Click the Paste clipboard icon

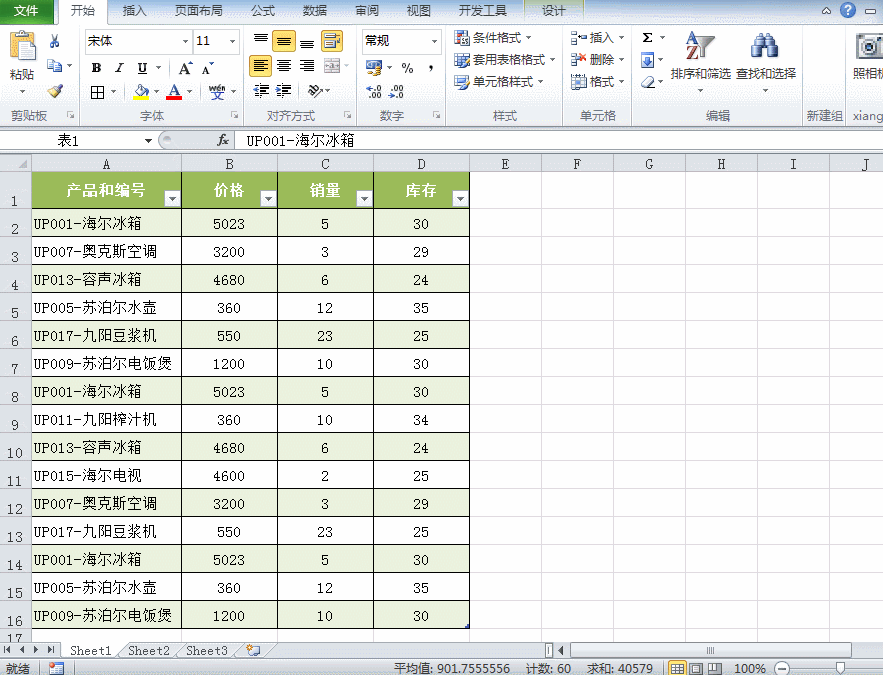(x=23, y=46)
